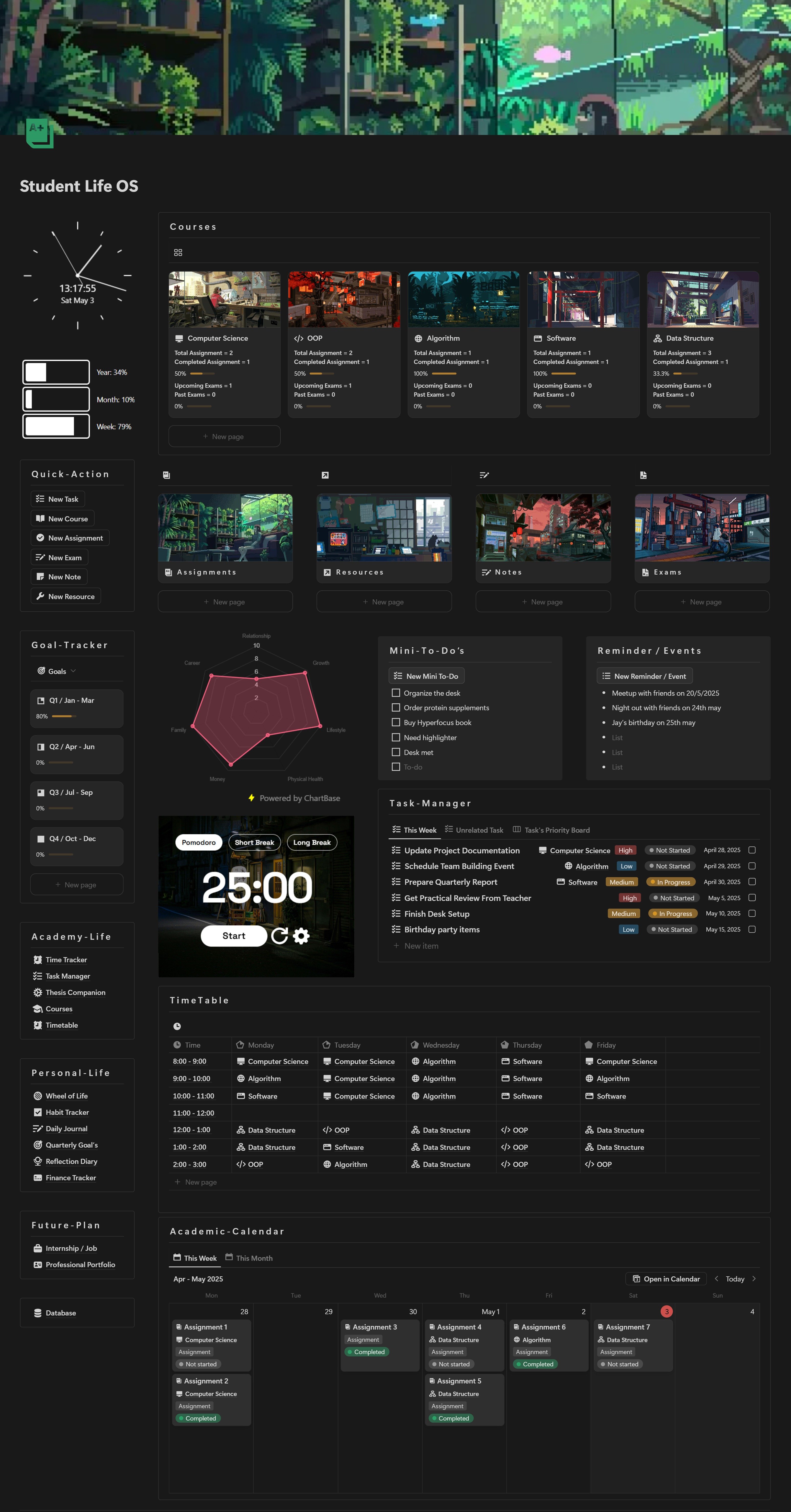Click Open in Calendar button
This screenshot has height=1512, width=791.
point(666,1278)
